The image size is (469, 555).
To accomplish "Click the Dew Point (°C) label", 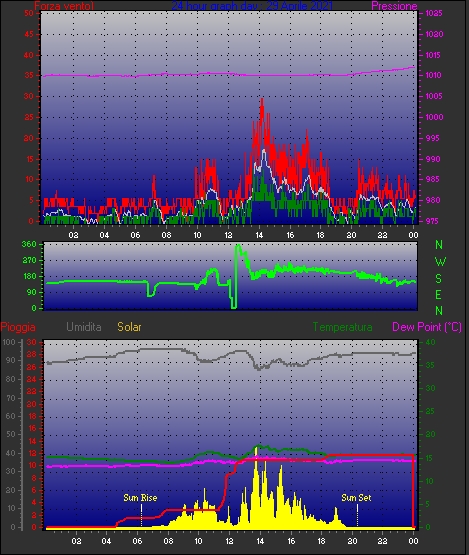I will pos(427,327).
